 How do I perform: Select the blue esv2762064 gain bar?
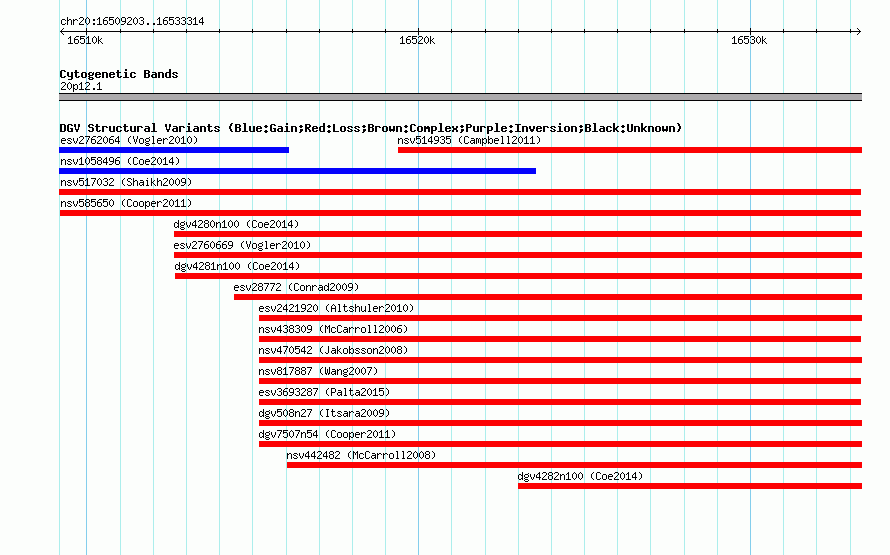point(174,150)
